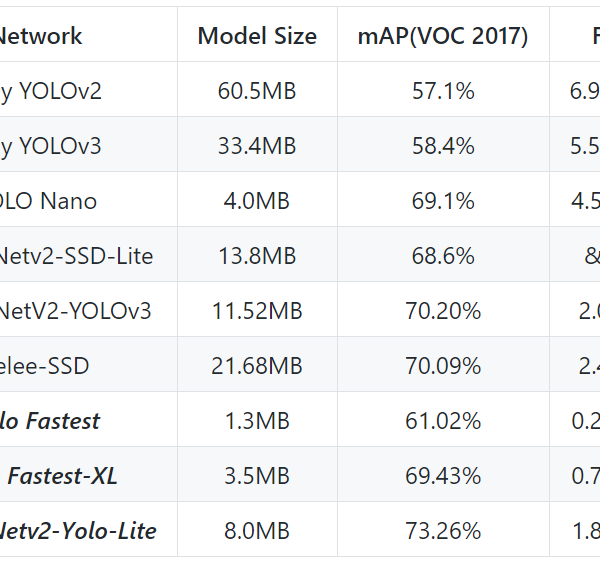
Task: Select the 21.68MB model size cell
Action: 257,366
